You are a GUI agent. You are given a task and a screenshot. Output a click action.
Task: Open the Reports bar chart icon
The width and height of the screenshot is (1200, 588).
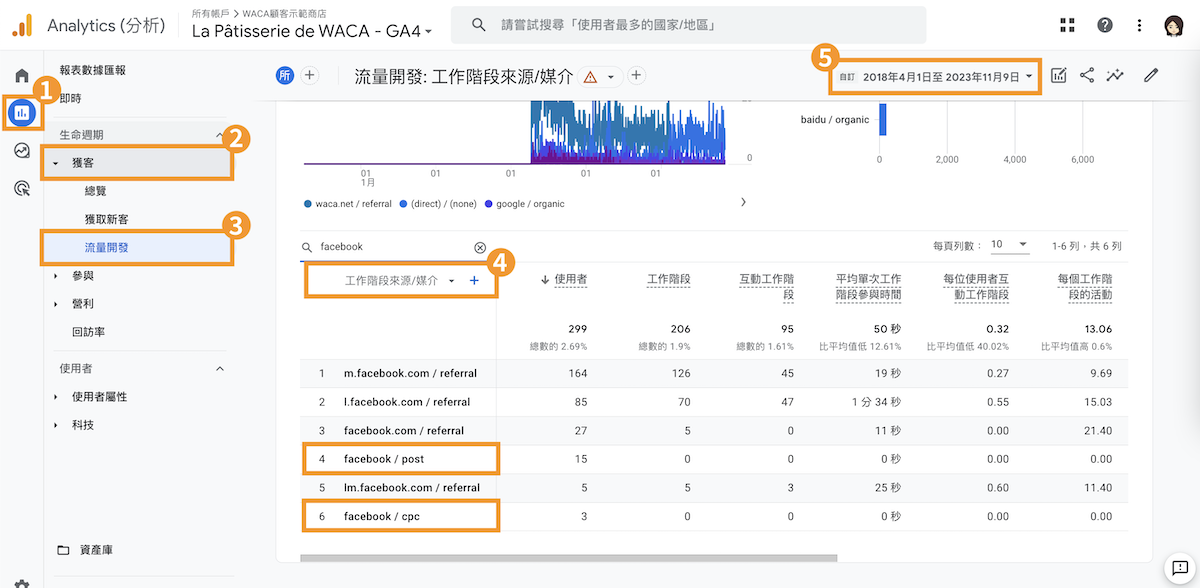pos(22,113)
